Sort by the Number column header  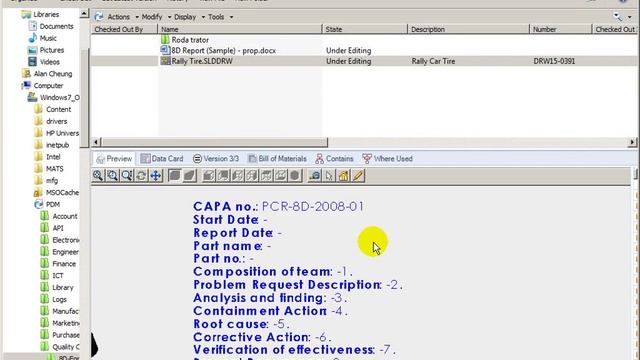click(x=560, y=29)
